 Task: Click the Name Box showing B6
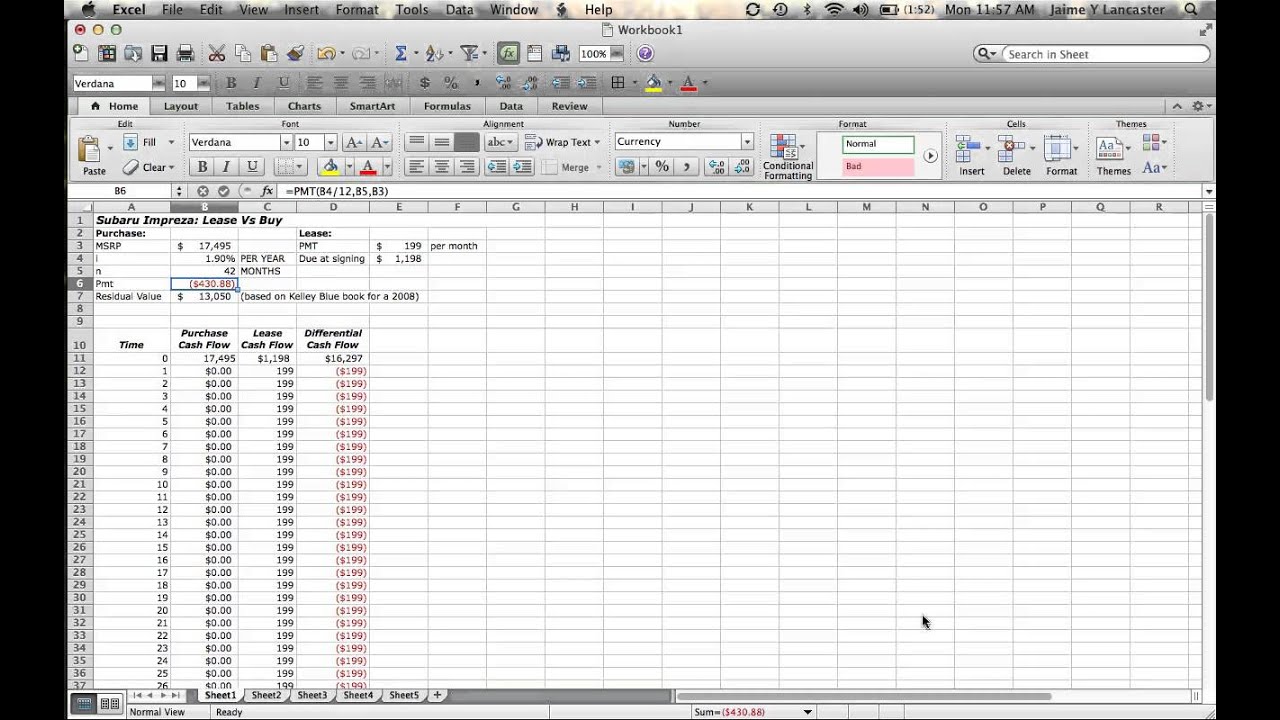pos(121,191)
